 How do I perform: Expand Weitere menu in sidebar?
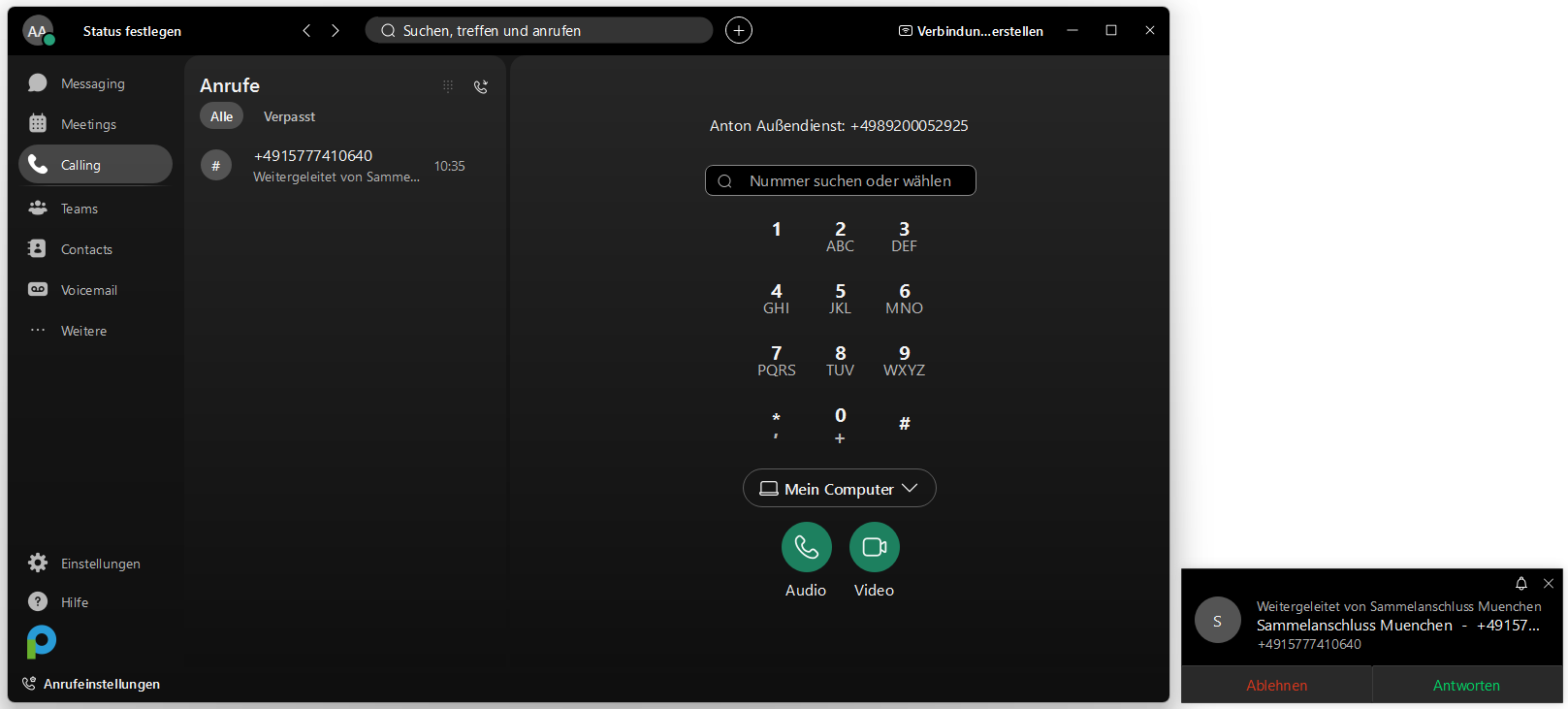83,331
